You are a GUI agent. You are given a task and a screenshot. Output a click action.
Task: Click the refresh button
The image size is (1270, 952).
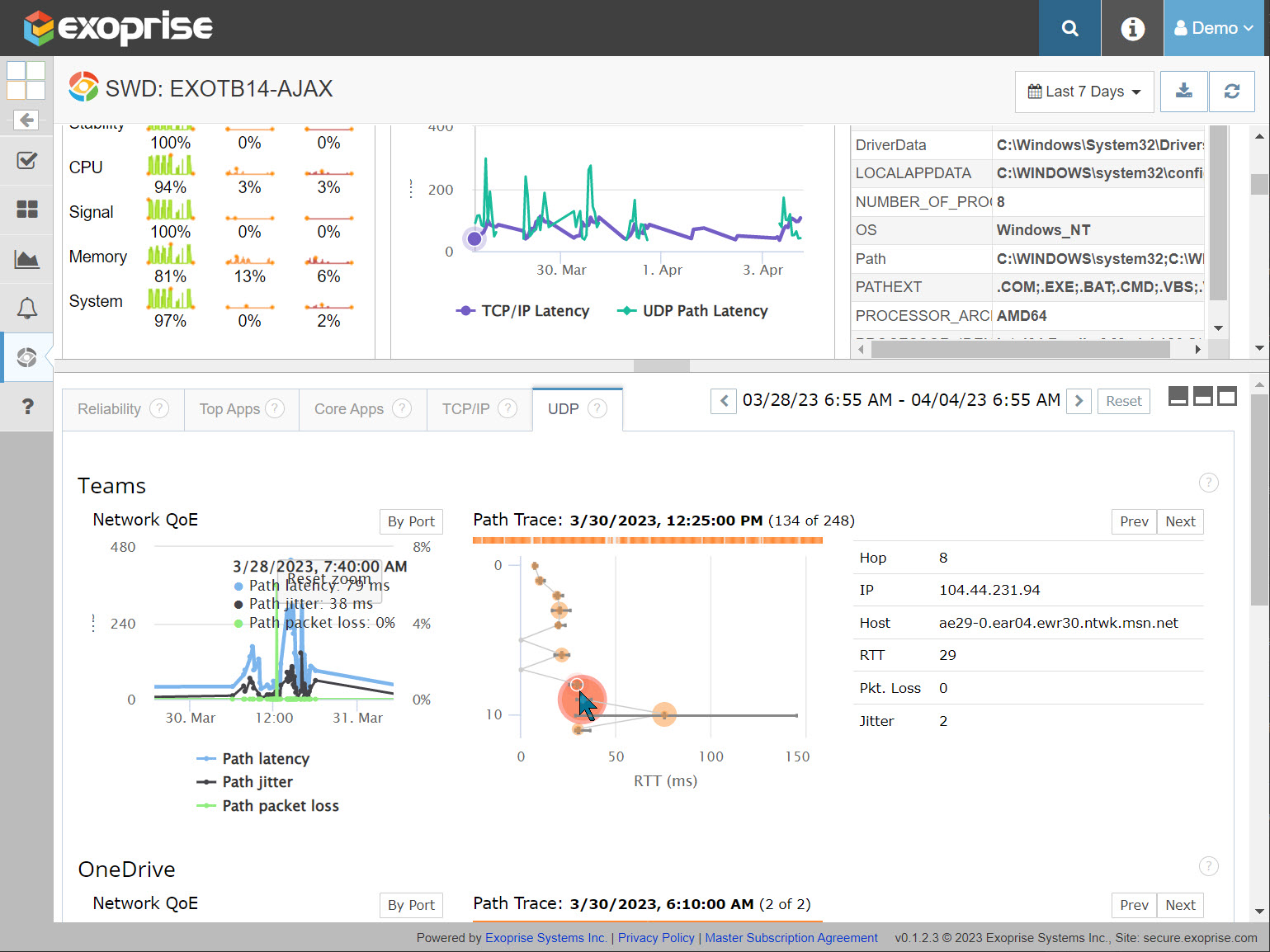click(x=1231, y=92)
